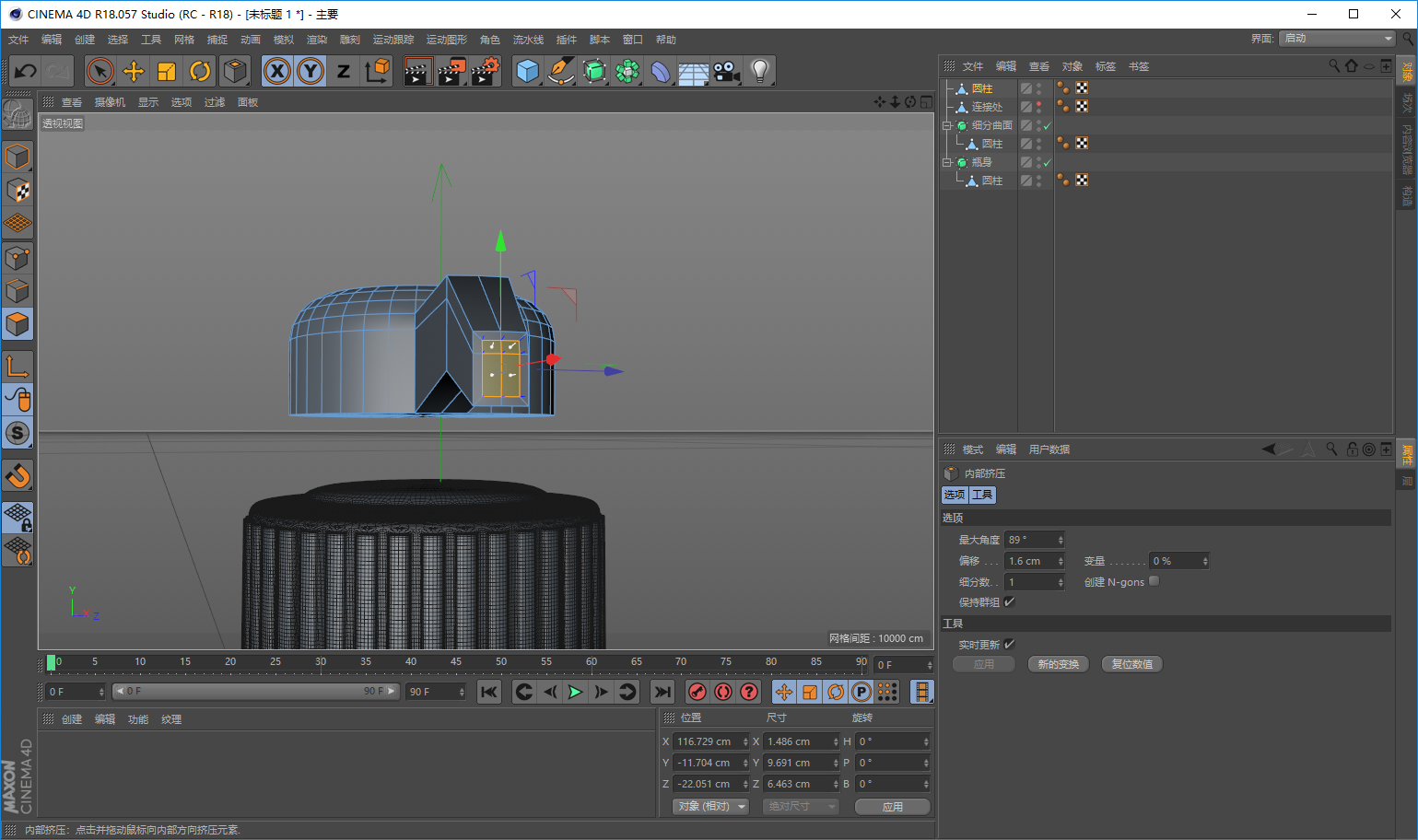Click the 应用 button in the coordinates panel
The image size is (1418, 840).
click(893, 807)
